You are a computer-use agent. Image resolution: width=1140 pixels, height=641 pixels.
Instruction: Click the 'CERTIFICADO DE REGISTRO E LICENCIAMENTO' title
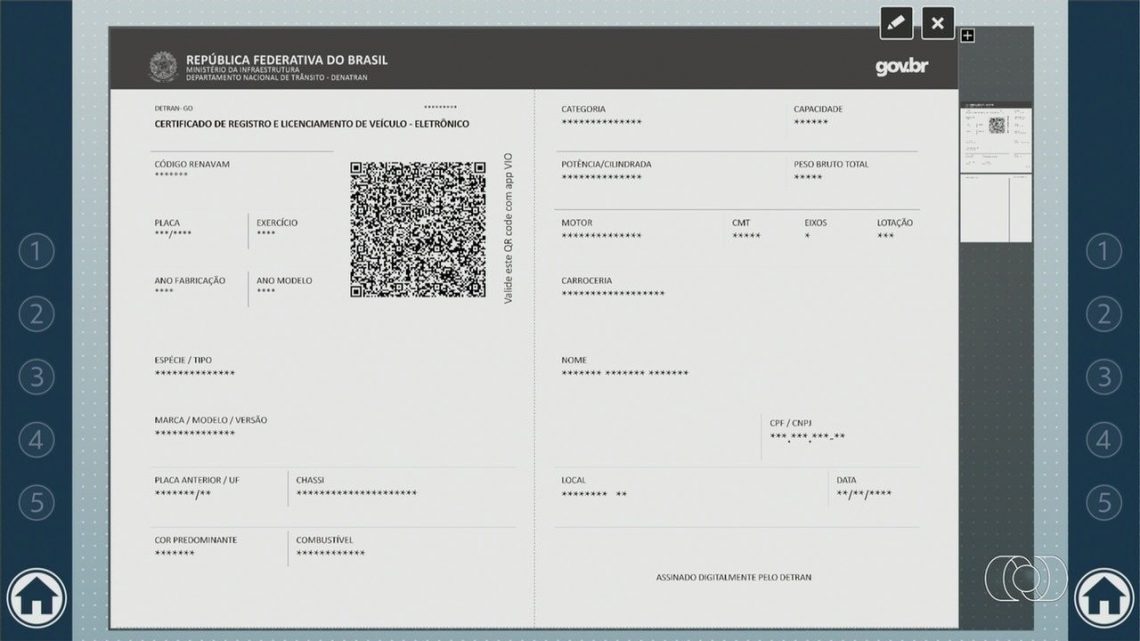[311, 124]
